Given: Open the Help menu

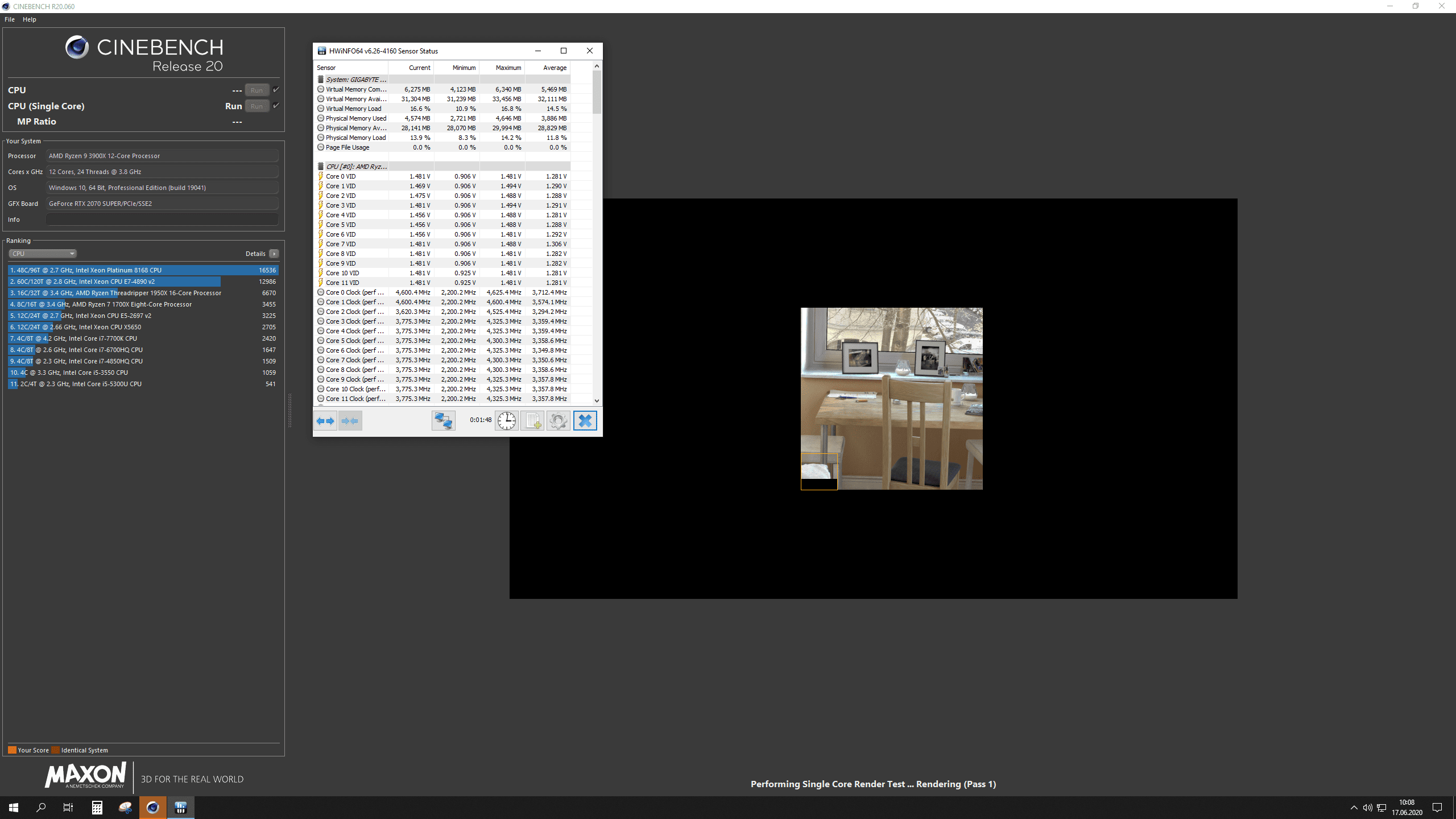Looking at the screenshot, I should [x=30, y=19].
